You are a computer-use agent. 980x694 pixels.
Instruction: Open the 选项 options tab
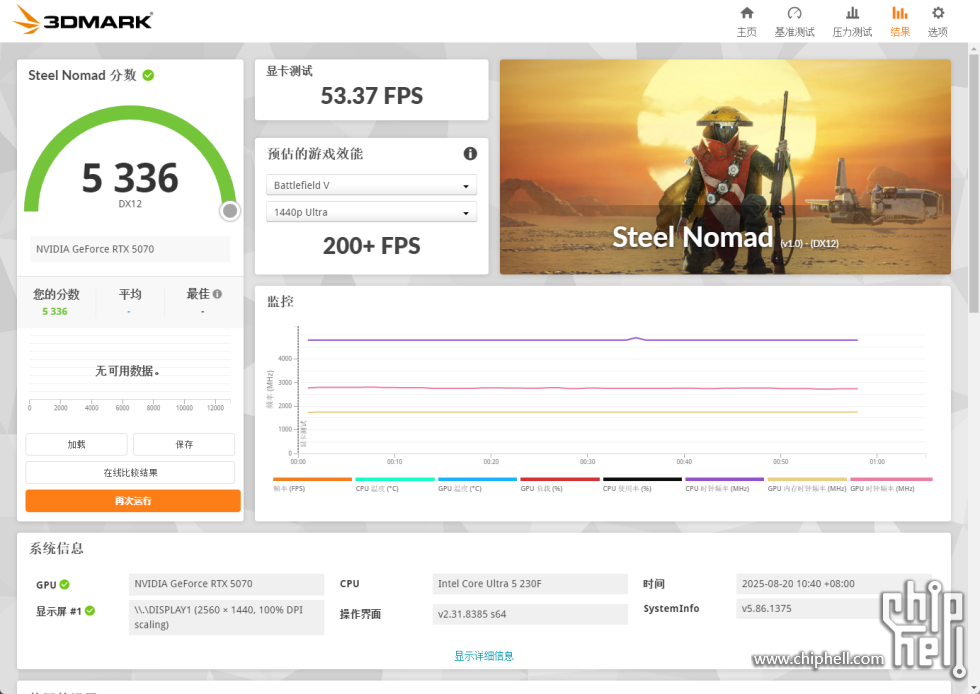(x=938, y=22)
